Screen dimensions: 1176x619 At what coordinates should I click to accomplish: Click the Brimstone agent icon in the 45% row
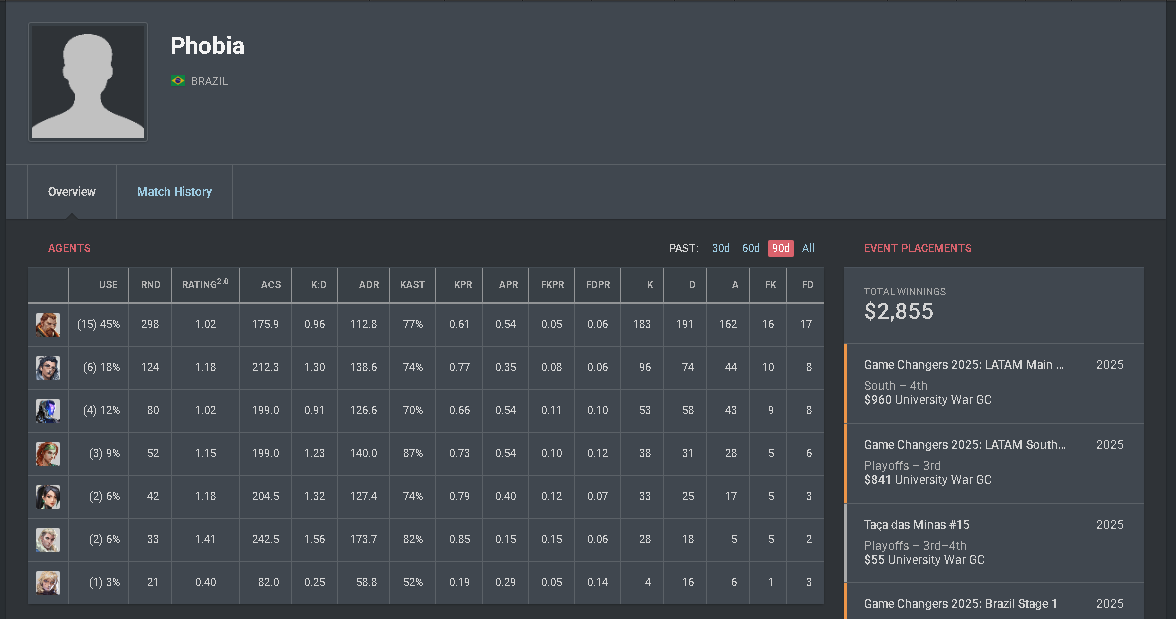point(48,325)
